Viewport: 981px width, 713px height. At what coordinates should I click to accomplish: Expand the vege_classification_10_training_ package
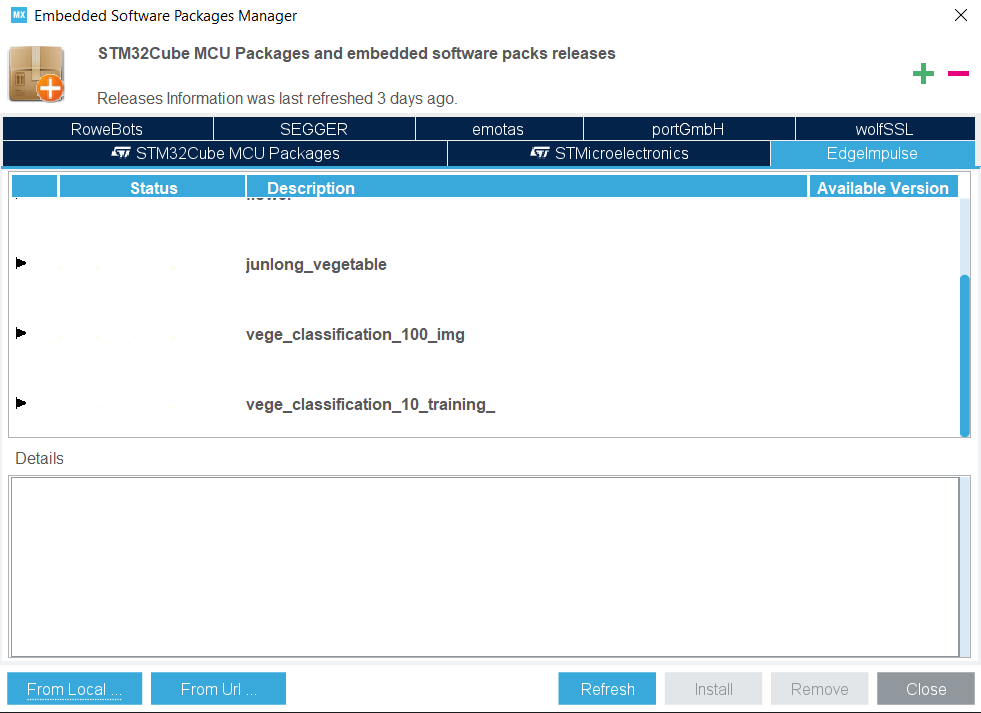[21, 403]
